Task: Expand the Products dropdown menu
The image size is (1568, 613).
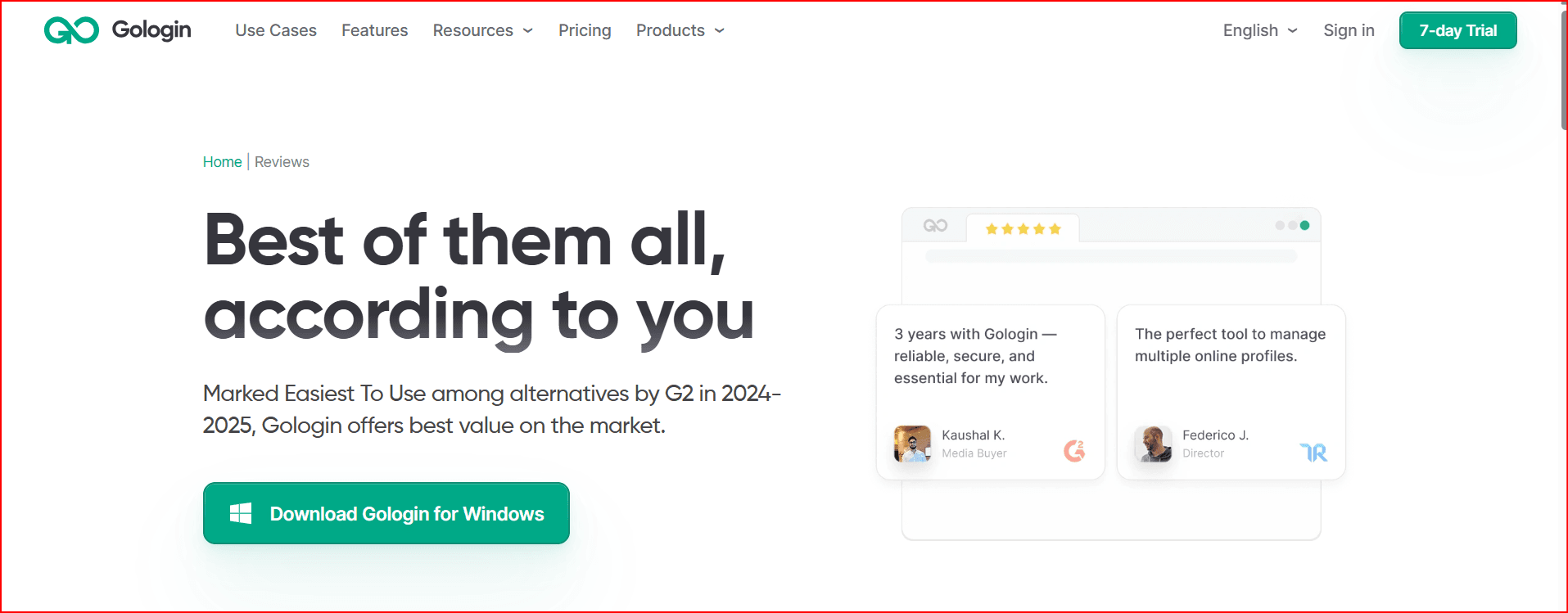Action: (x=680, y=30)
